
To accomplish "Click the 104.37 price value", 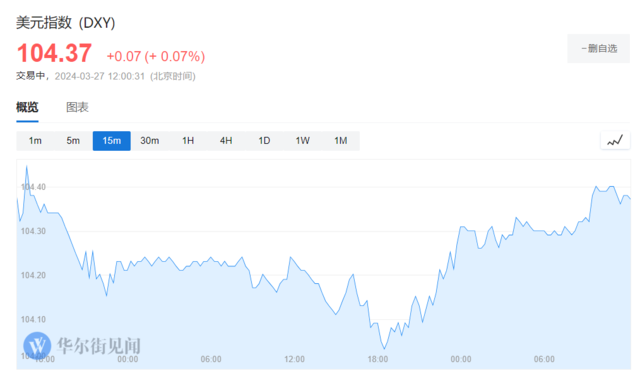I will point(54,53).
